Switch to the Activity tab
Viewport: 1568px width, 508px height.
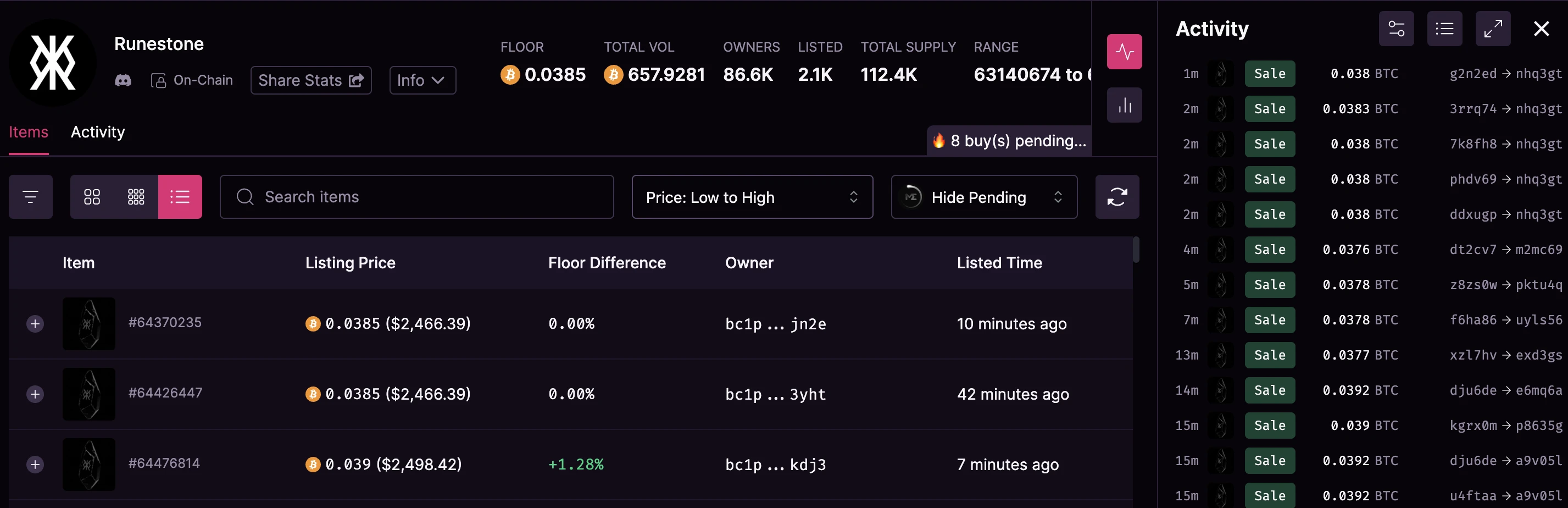pyautogui.click(x=97, y=132)
